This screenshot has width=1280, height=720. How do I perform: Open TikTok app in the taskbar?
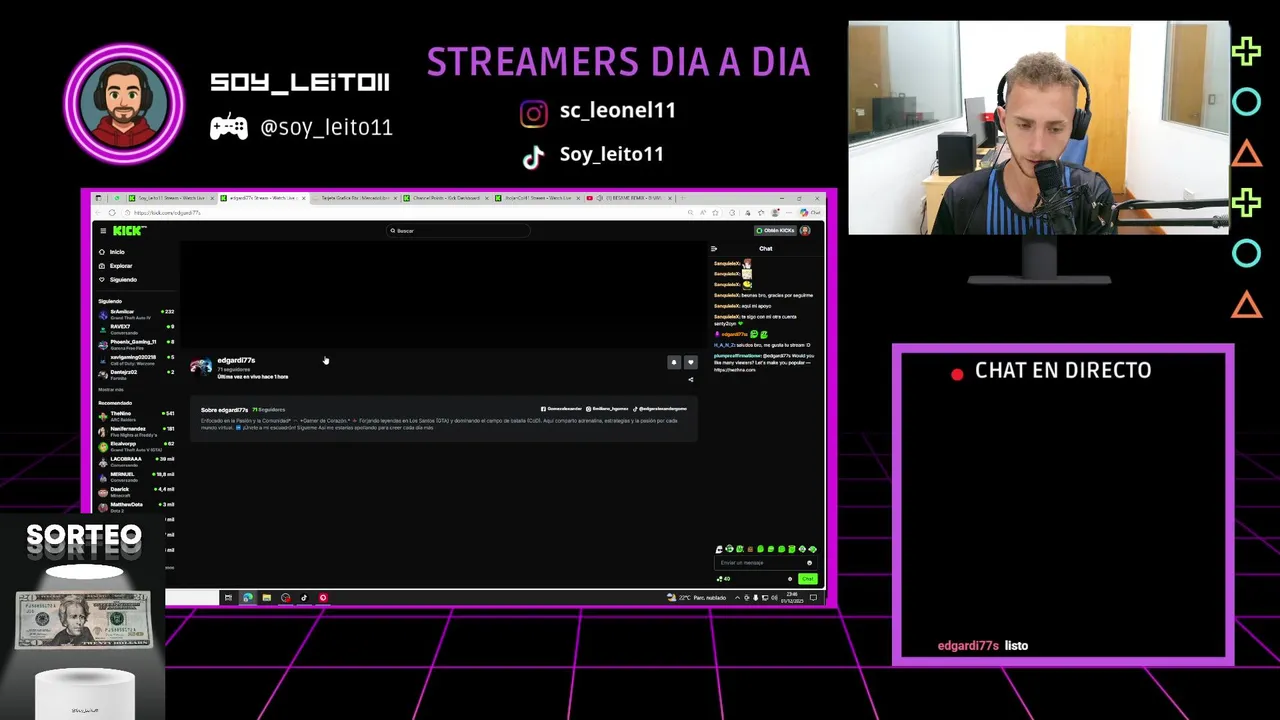[x=304, y=598]
